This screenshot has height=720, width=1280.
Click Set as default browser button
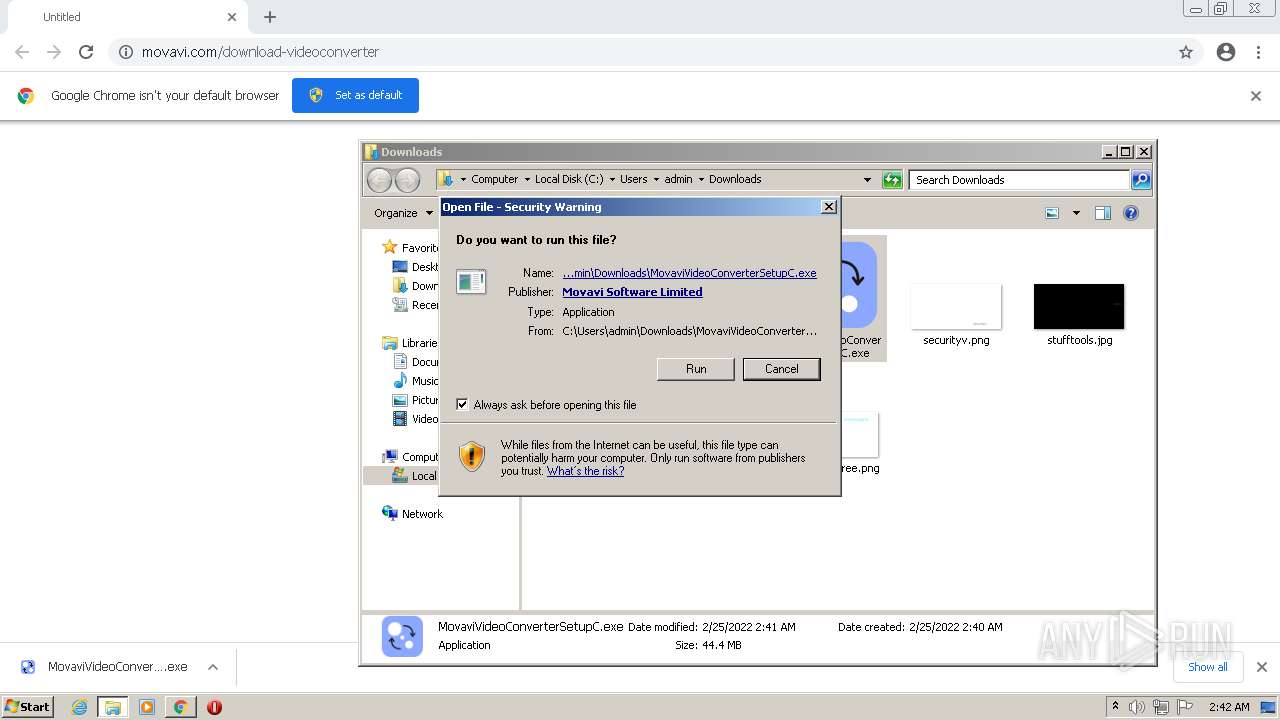click(x=355, y=95)
